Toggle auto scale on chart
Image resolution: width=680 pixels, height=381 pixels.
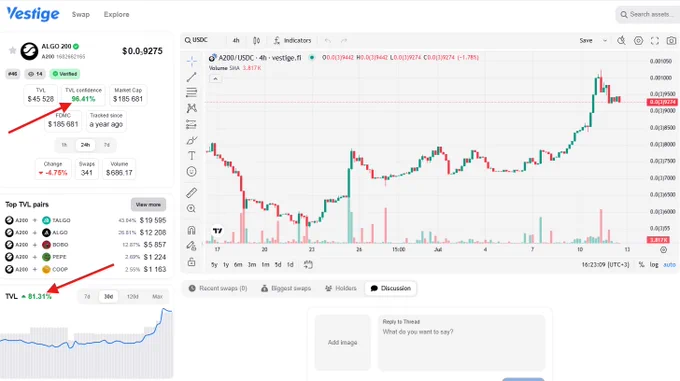[x=669, y=264]
